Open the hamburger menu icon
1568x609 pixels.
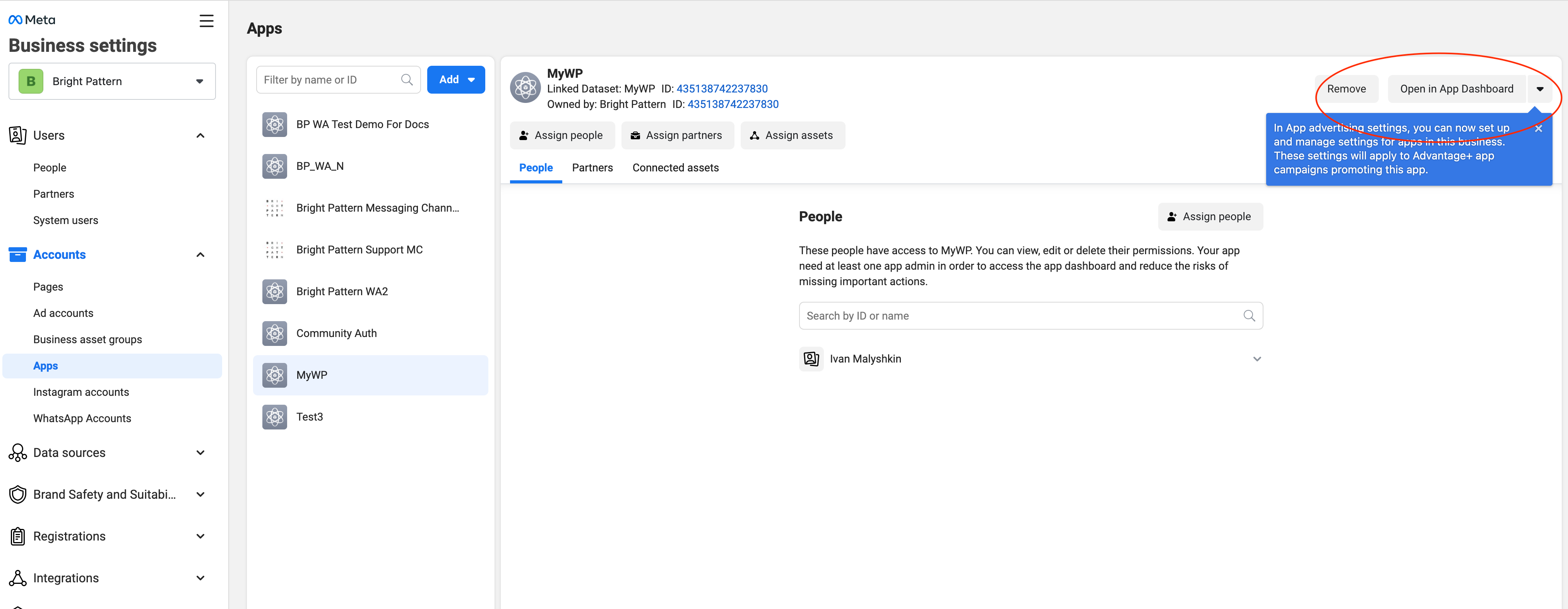(206, 21)
